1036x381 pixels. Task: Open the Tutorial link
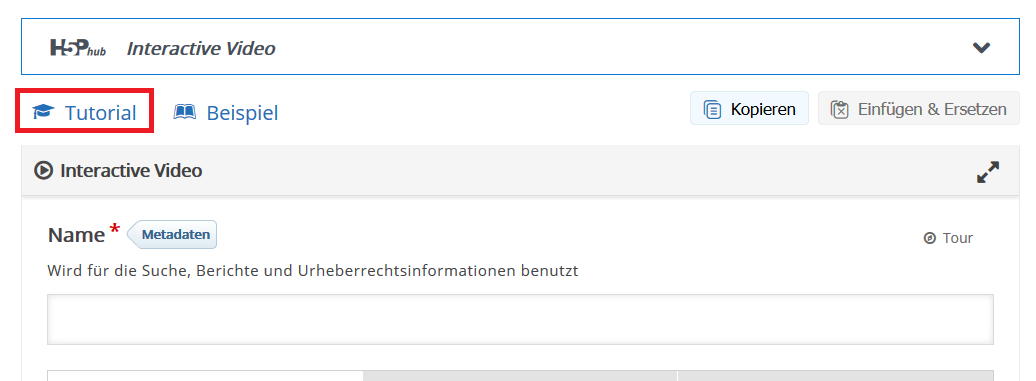click(x=85, y=112)
